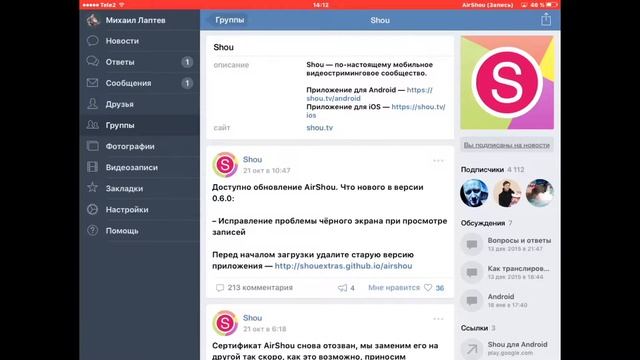
Task: Open Друзья in the sidebar
Action: click(140, 104)
